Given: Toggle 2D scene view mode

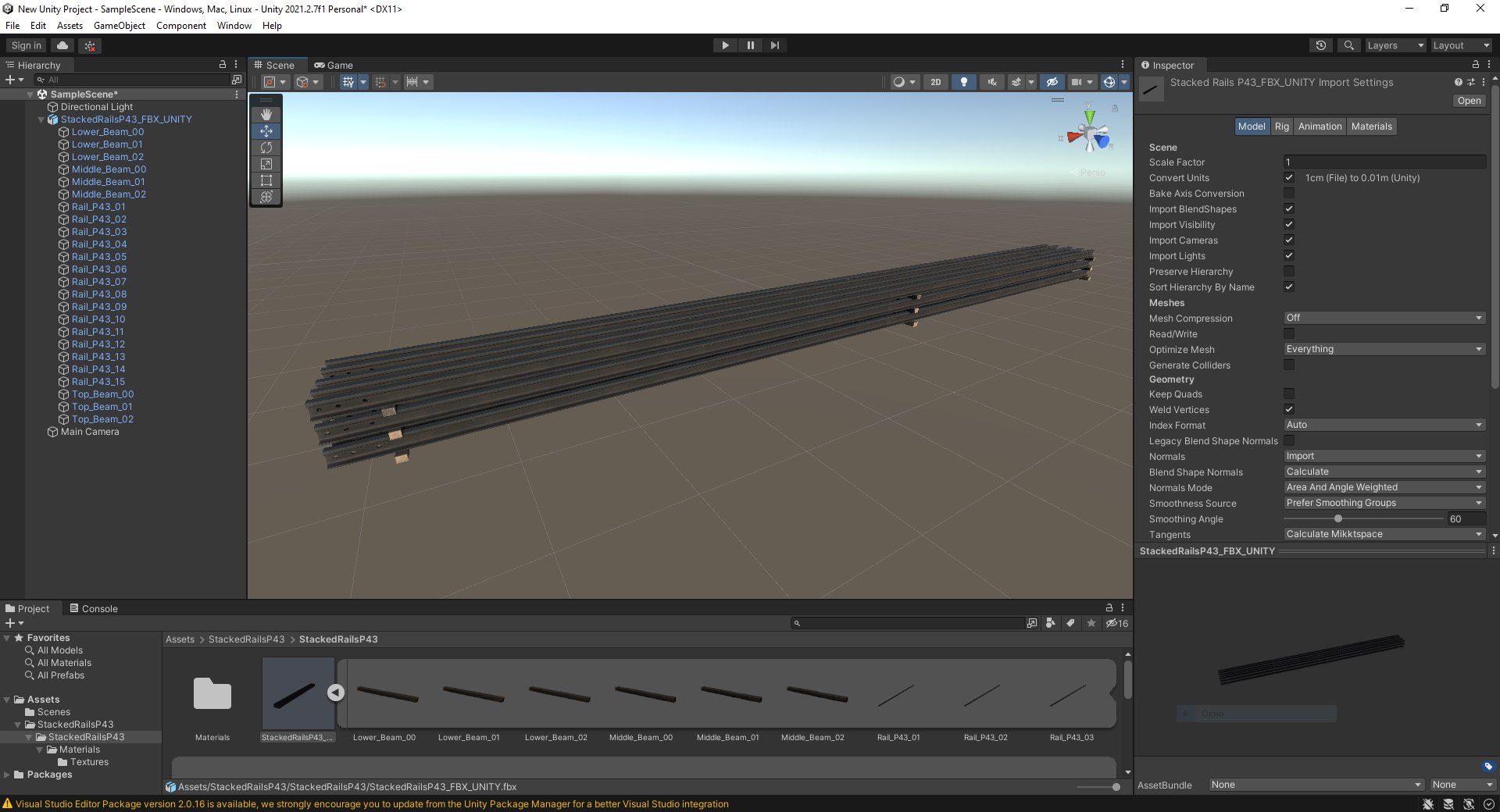Looking at the screenshot, I should 936,82.
